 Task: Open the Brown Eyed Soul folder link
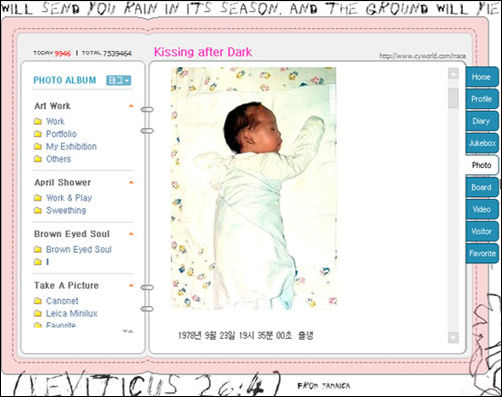(x=79, y=249)
